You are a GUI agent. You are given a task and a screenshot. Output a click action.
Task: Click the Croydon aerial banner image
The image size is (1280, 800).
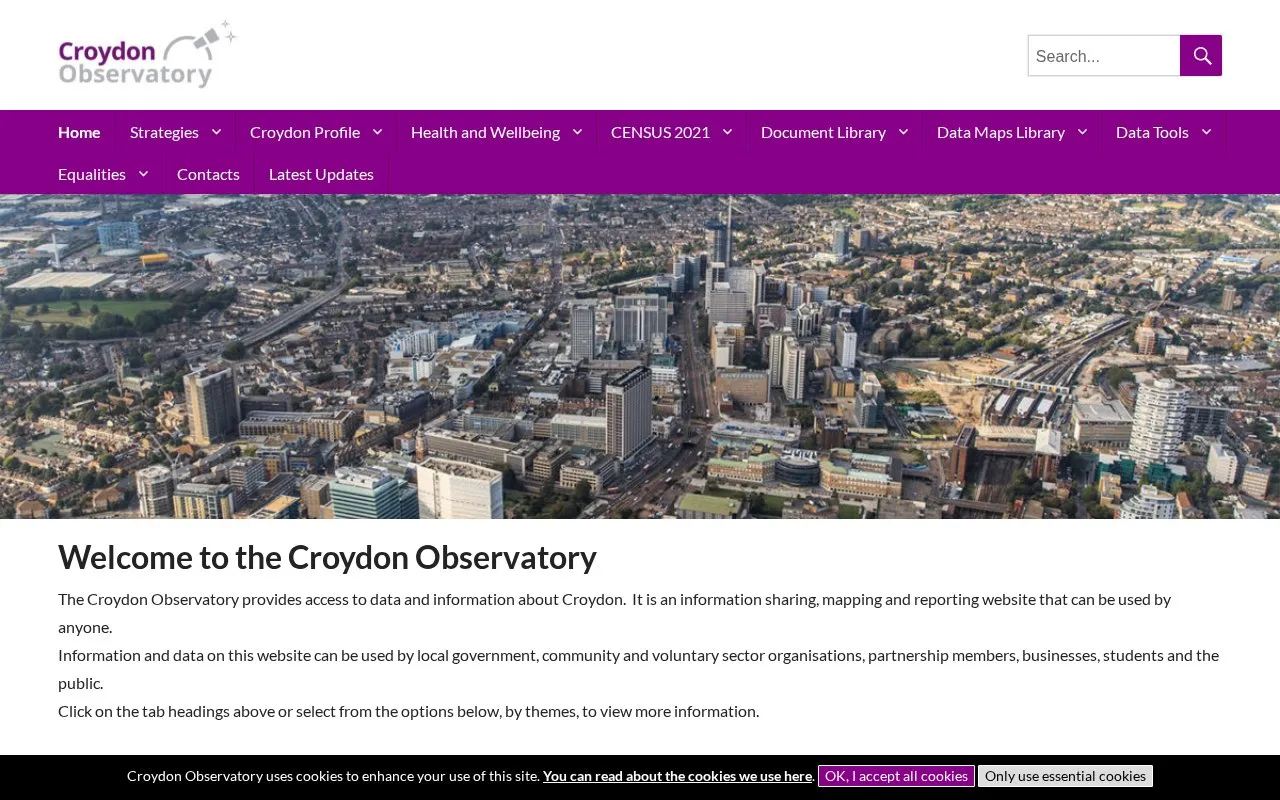click(x=640, y=357)
